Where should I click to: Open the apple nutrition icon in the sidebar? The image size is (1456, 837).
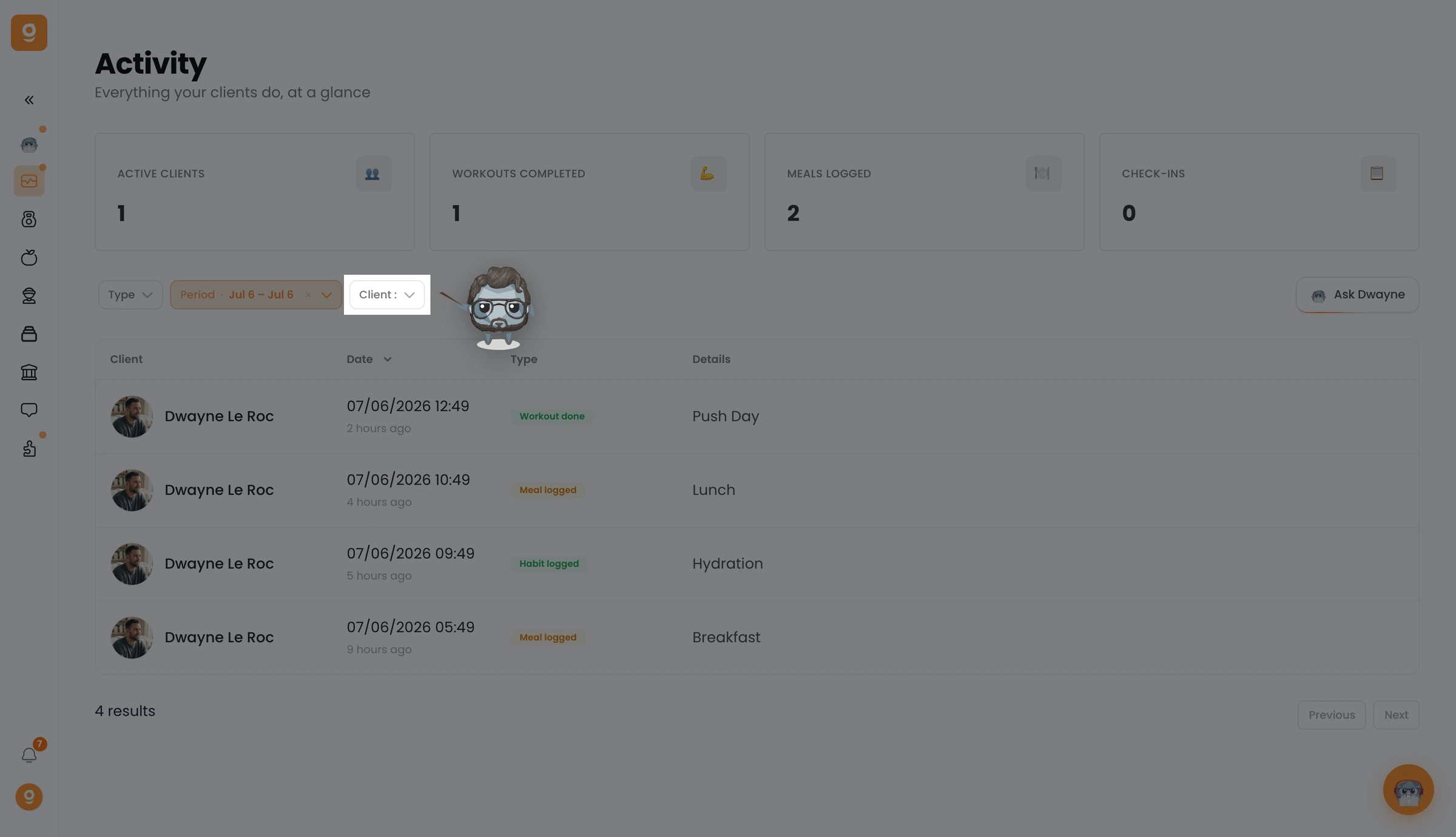[x=29, y=257]
